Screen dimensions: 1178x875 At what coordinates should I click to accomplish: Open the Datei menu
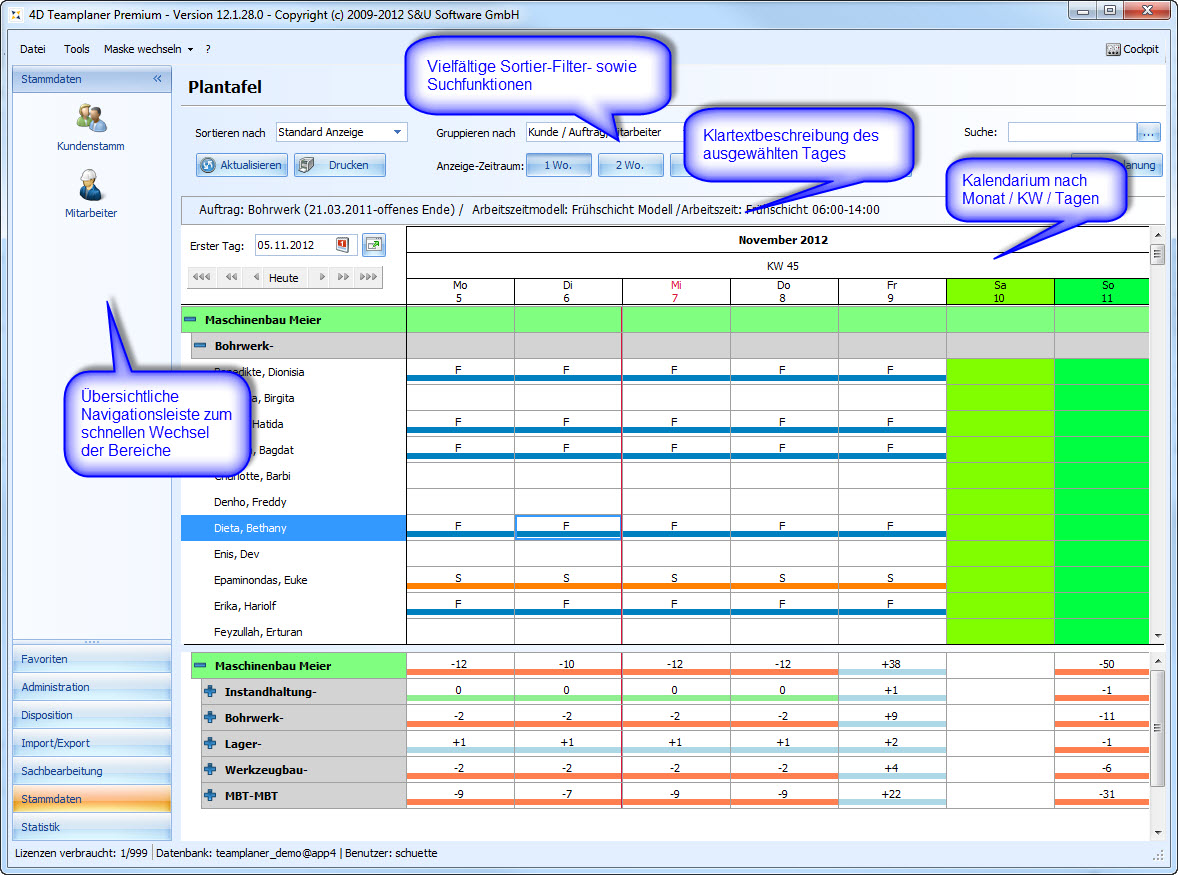point(33,49)
